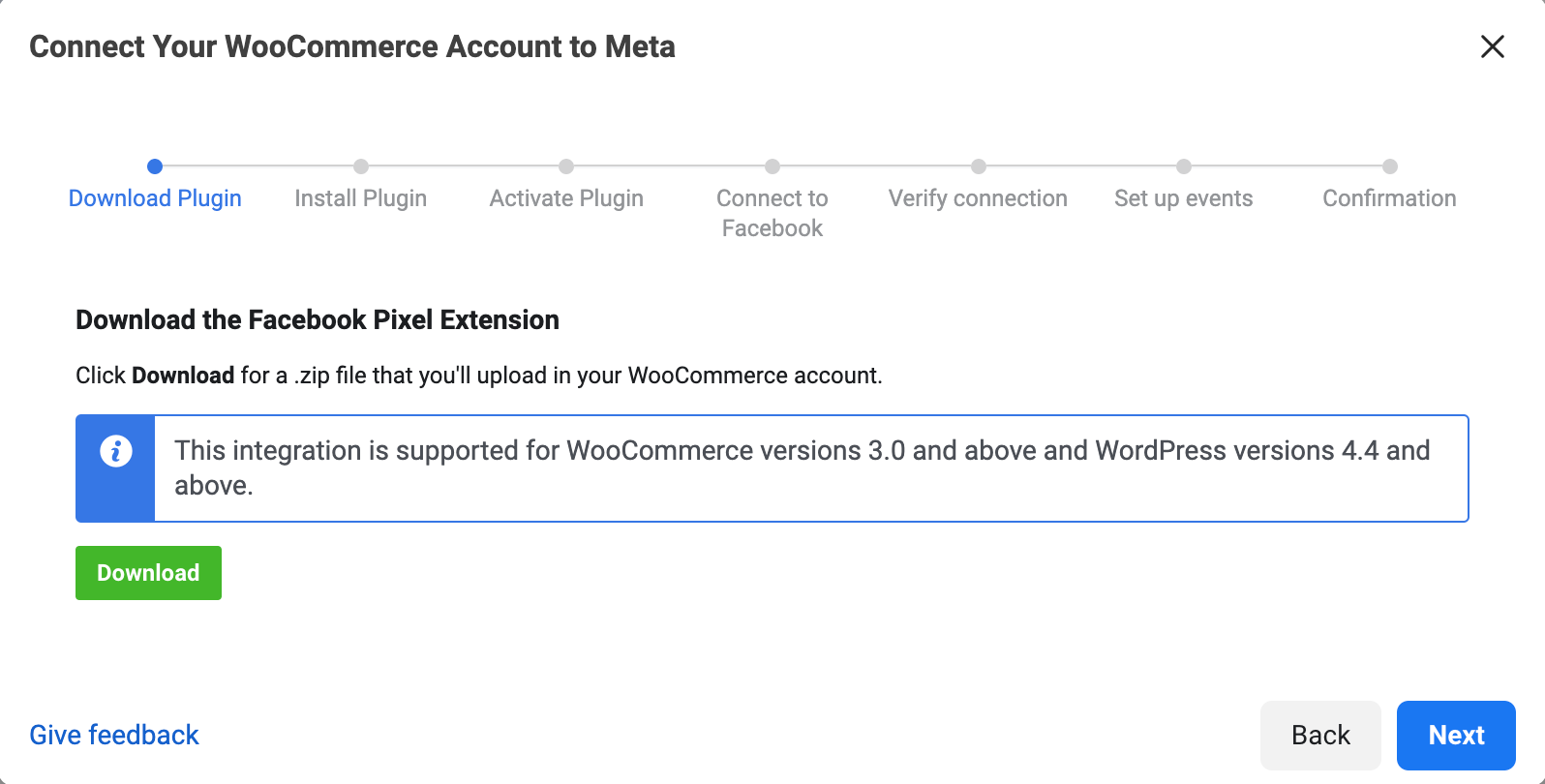Viewport: 1545px width, 784px height.
Task: Select the Confirmation step label
Action: [x=1389, y=198]
